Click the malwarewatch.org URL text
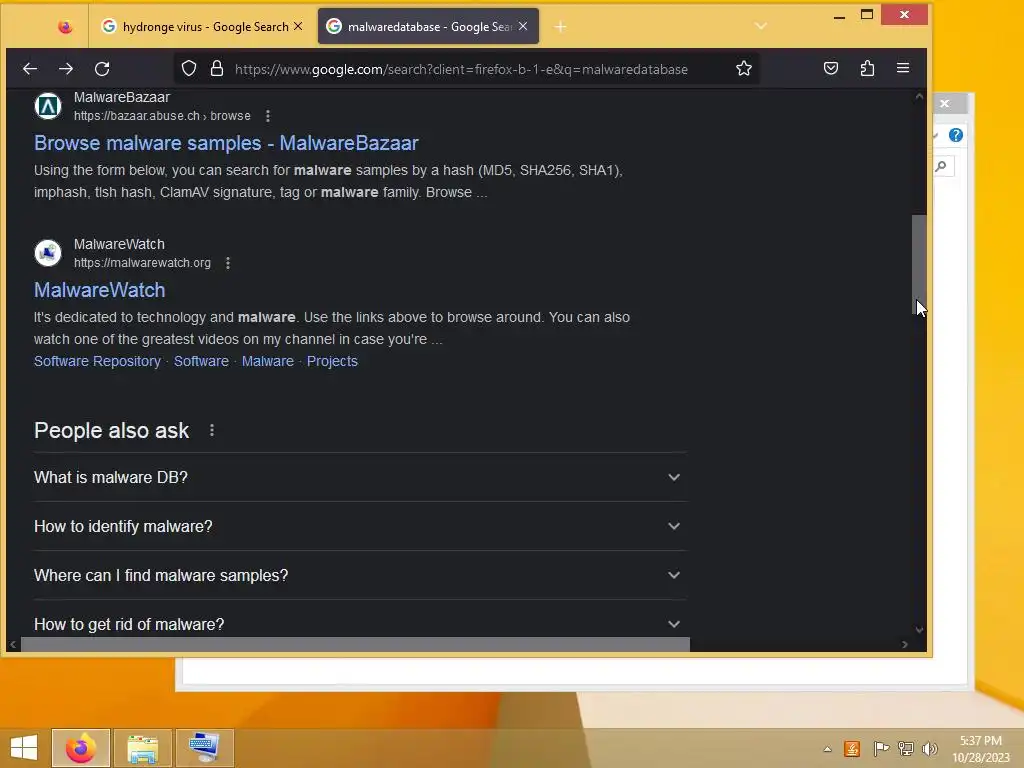This screenshot has height=768, width=1024. coord(142,263)
